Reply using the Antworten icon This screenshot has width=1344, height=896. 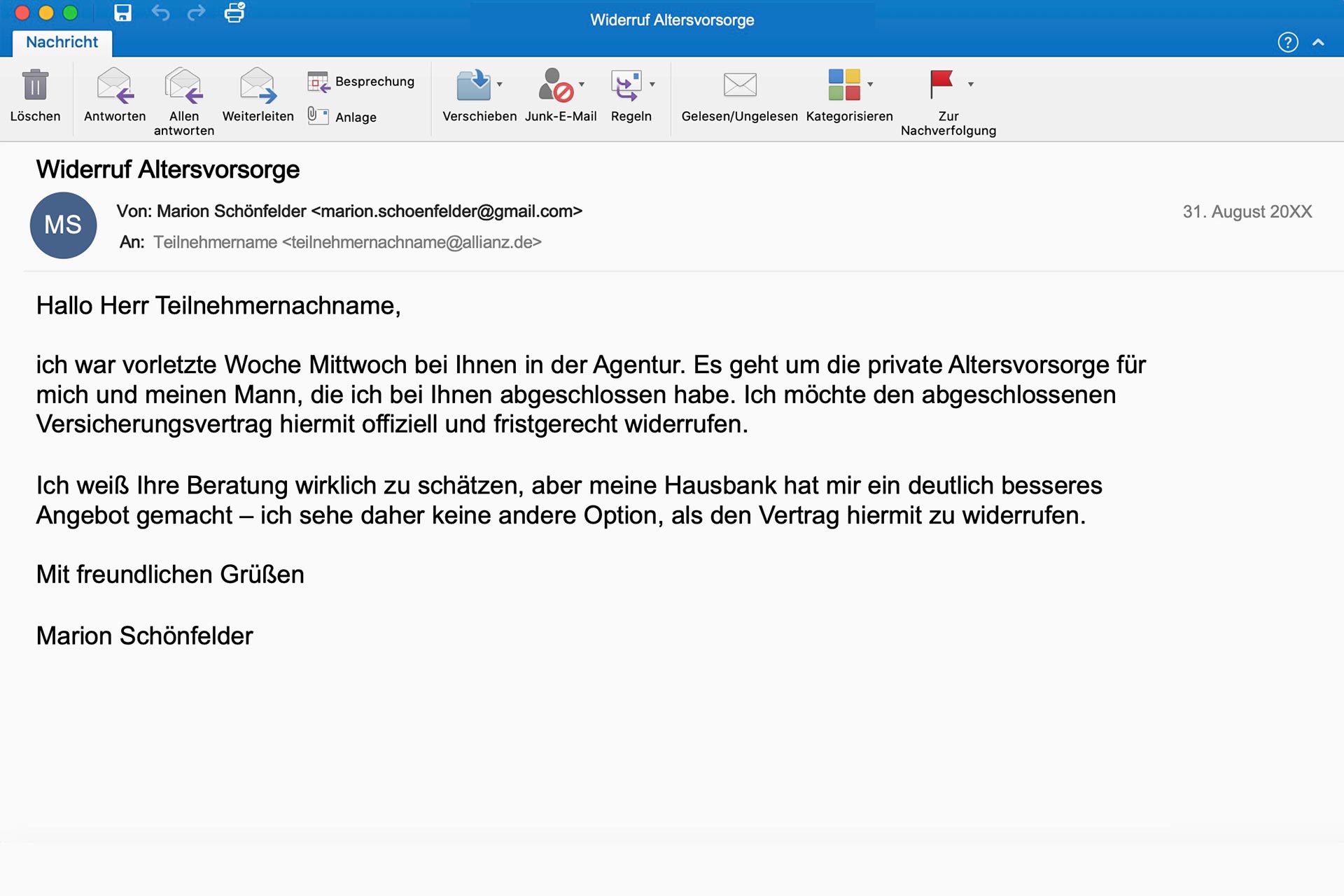pyautogui.click(x=115, y=85)
